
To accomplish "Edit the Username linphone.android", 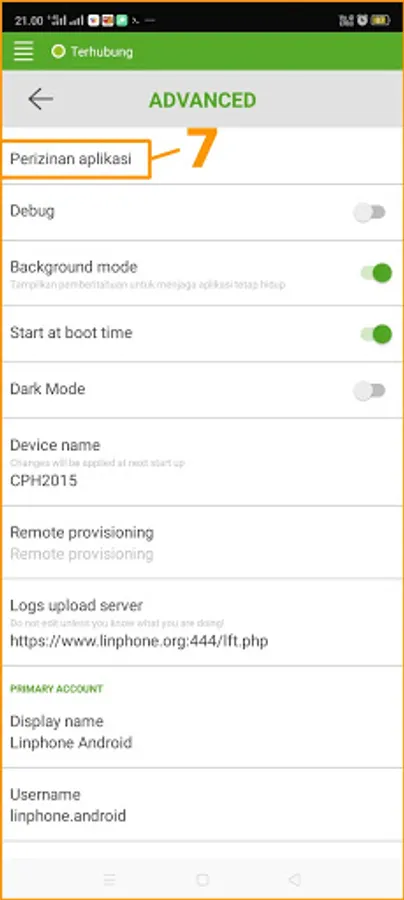I will click(x=202, y=805).
